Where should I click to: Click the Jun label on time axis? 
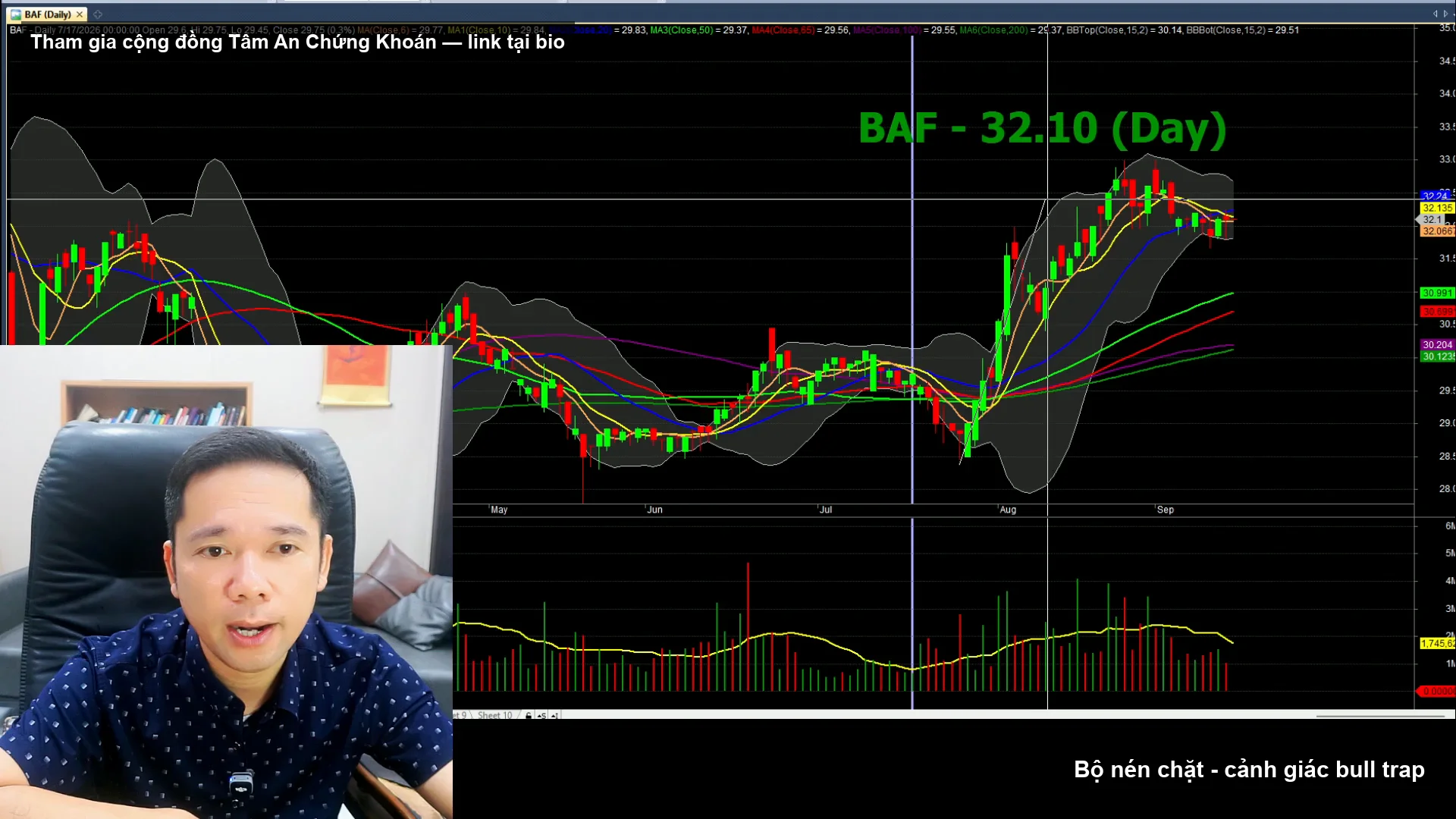(x=654, y=510)
